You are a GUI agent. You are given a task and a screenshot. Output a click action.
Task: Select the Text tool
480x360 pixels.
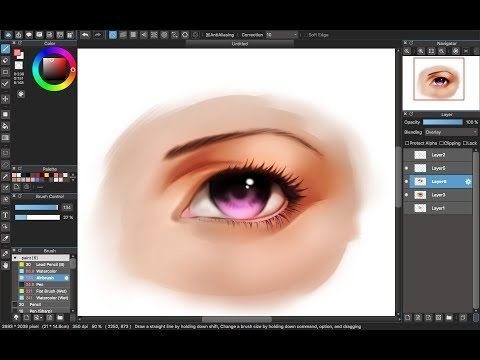pos(5,215)
